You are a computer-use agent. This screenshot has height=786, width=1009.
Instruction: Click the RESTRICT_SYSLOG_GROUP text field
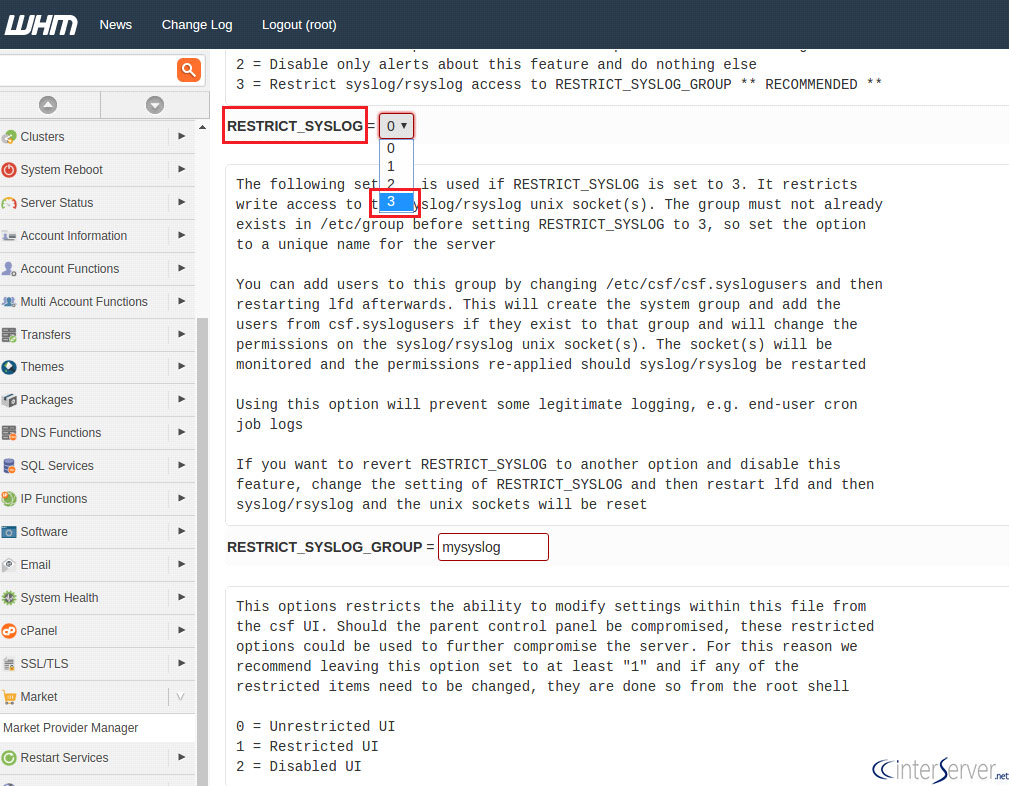(494, 547)
